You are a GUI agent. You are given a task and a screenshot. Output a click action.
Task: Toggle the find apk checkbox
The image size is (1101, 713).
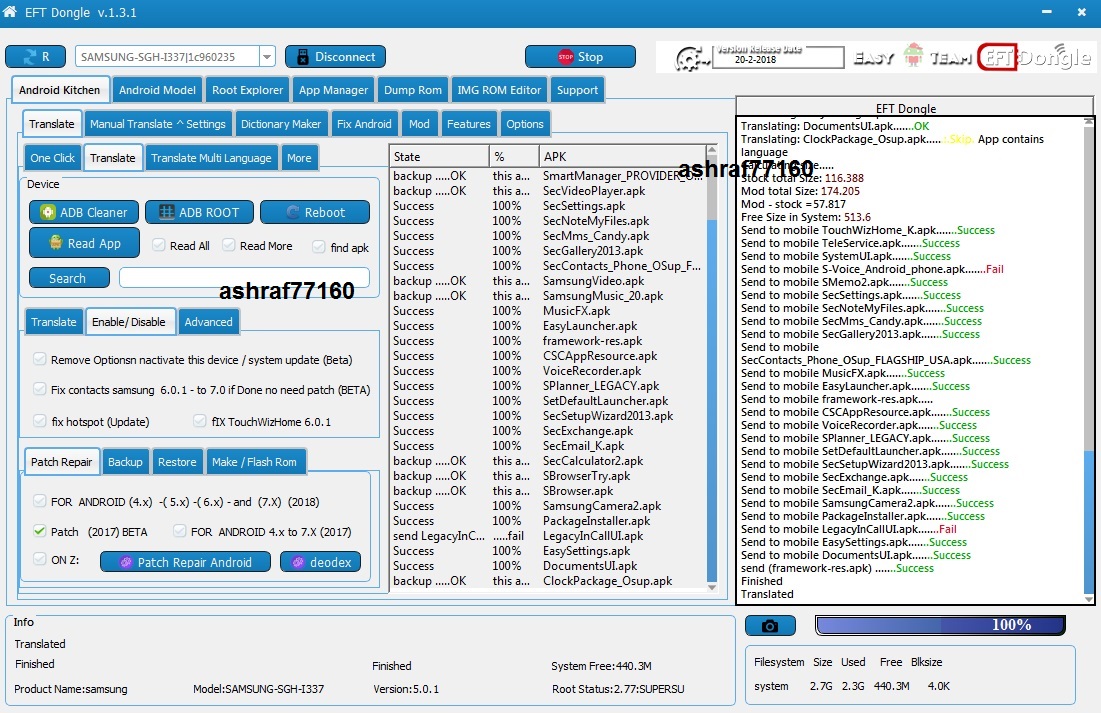(319, 247)
